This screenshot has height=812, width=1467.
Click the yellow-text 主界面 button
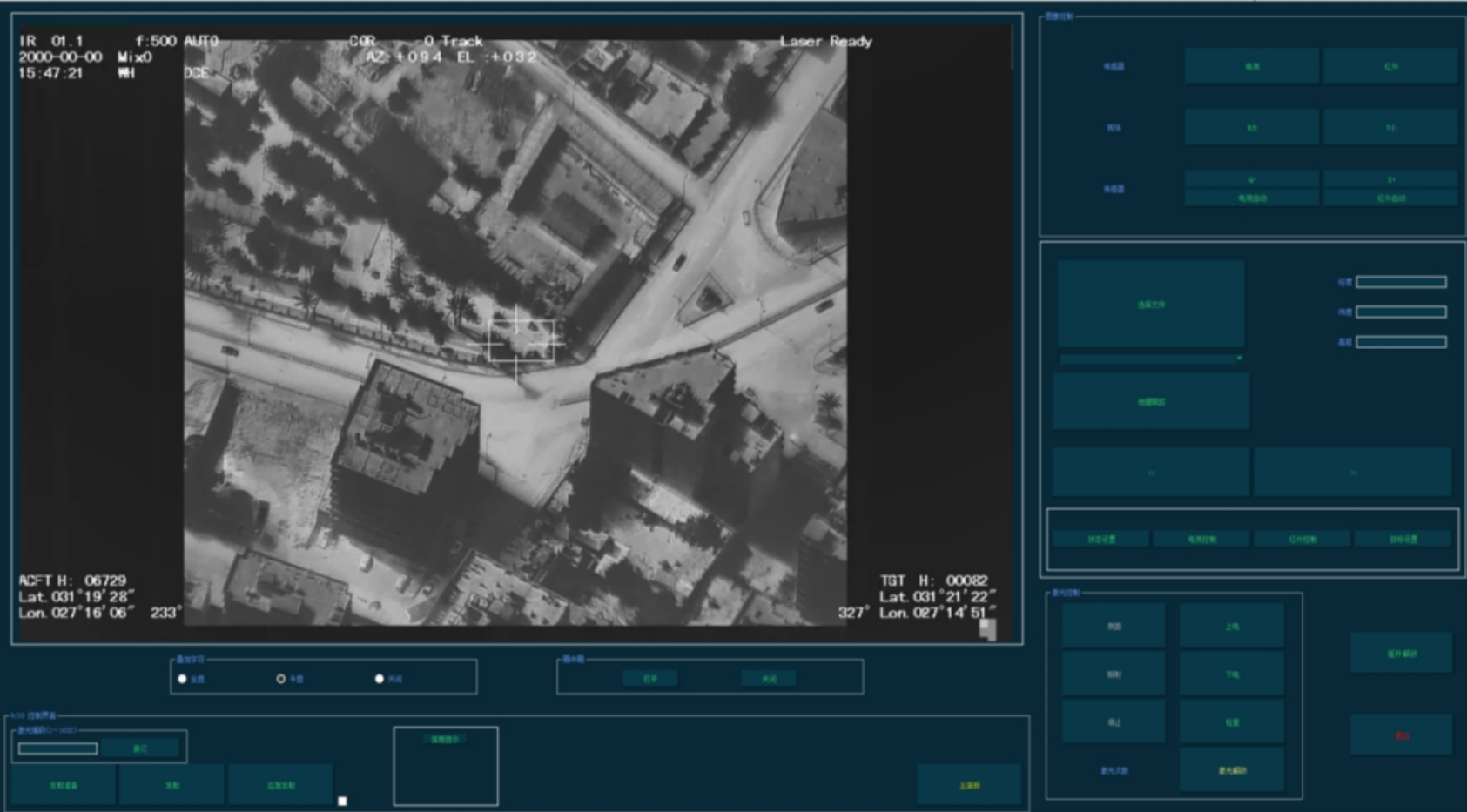pyautogui.click(x=969, y=785)
